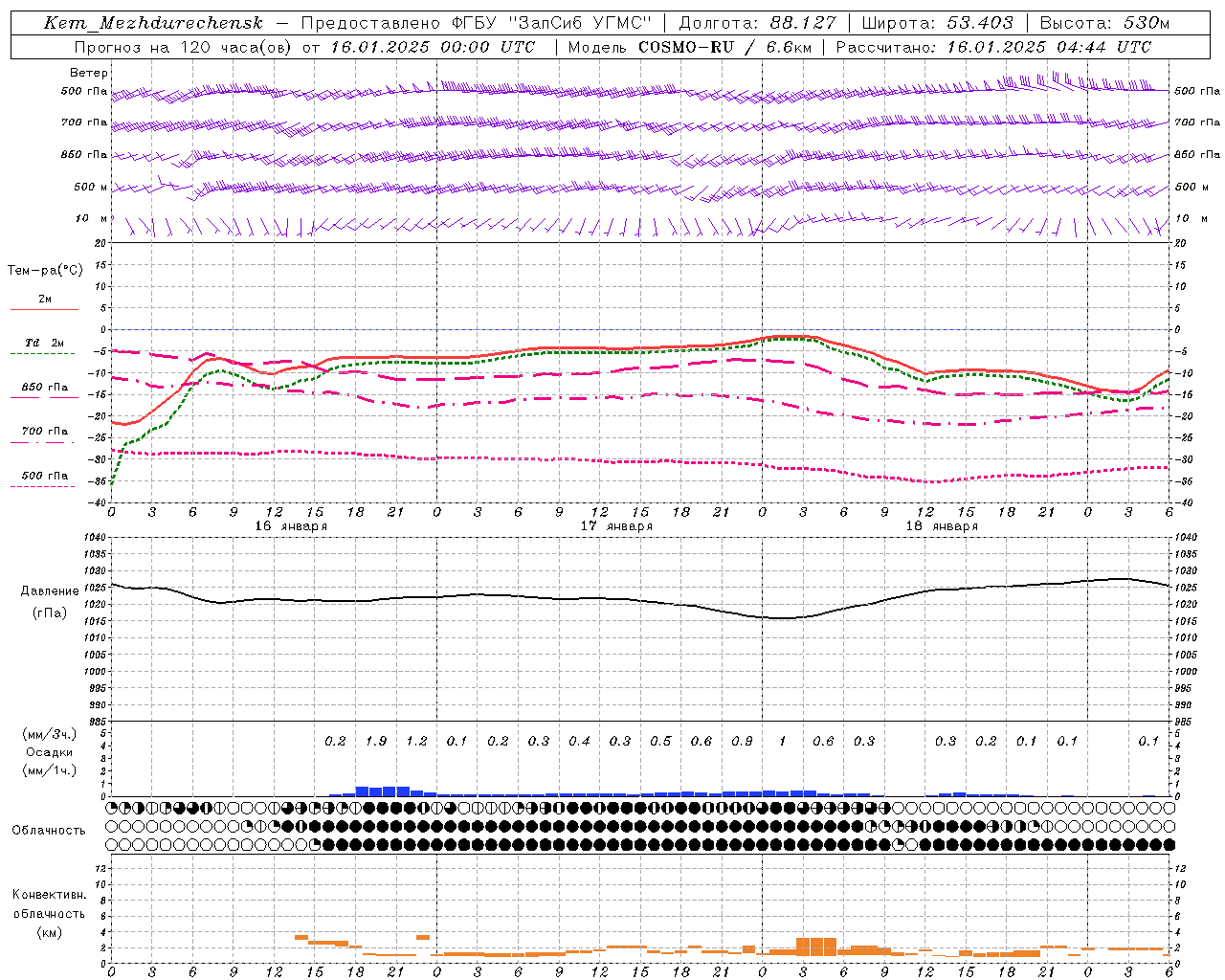The height and width of the screenshot is (980, 1225).
Task: Click the 'Конвективн.' convective cloud label
Action: click(49, 895)
